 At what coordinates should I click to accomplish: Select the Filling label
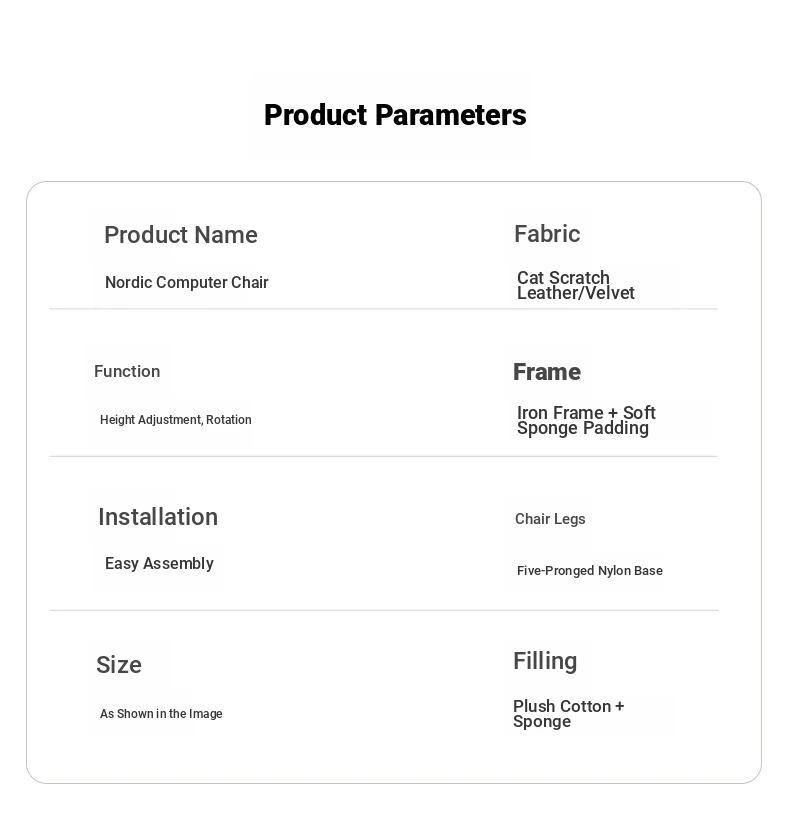click(545, 661)
